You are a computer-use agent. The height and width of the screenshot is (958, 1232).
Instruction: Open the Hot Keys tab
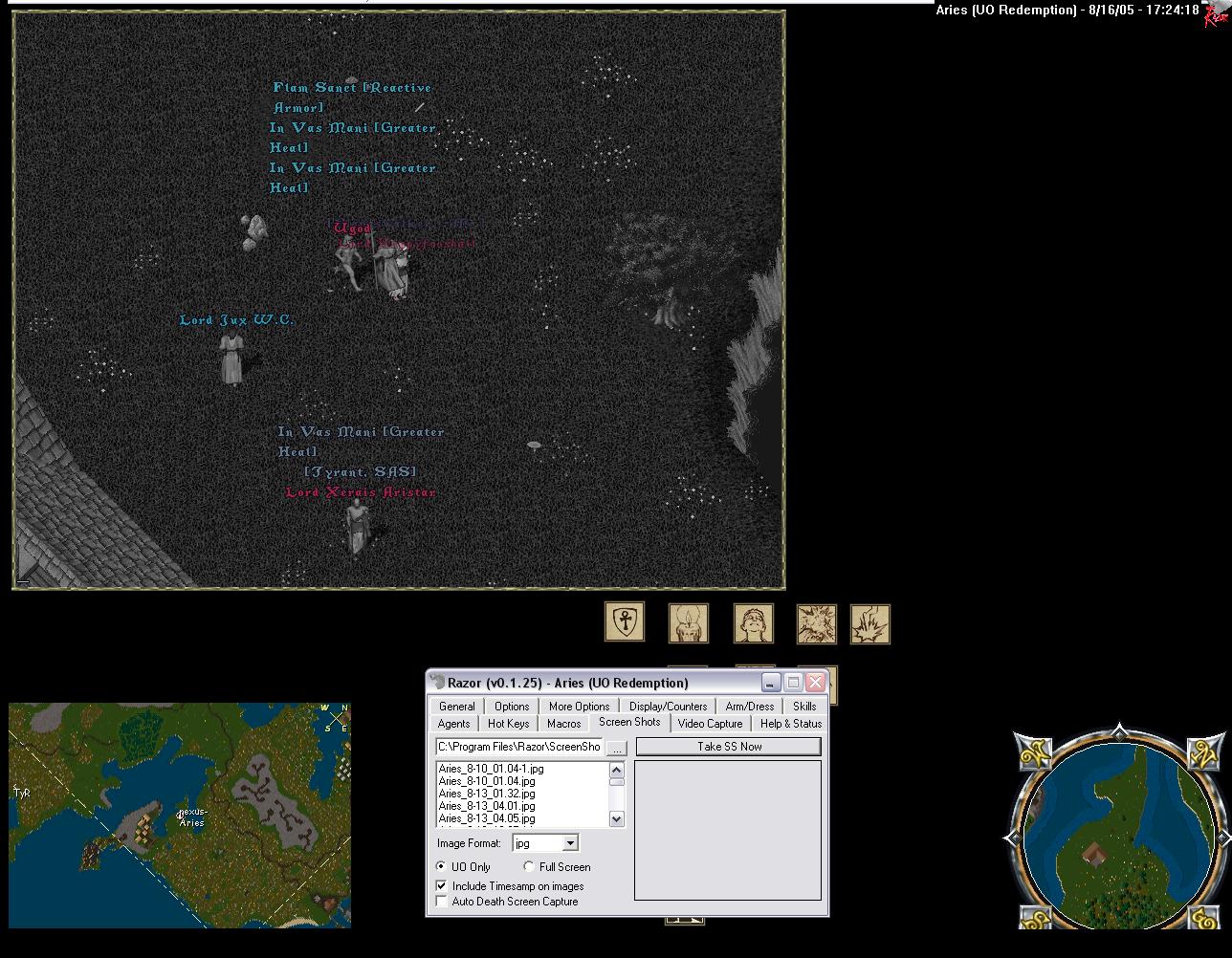[x=508, y=724]
